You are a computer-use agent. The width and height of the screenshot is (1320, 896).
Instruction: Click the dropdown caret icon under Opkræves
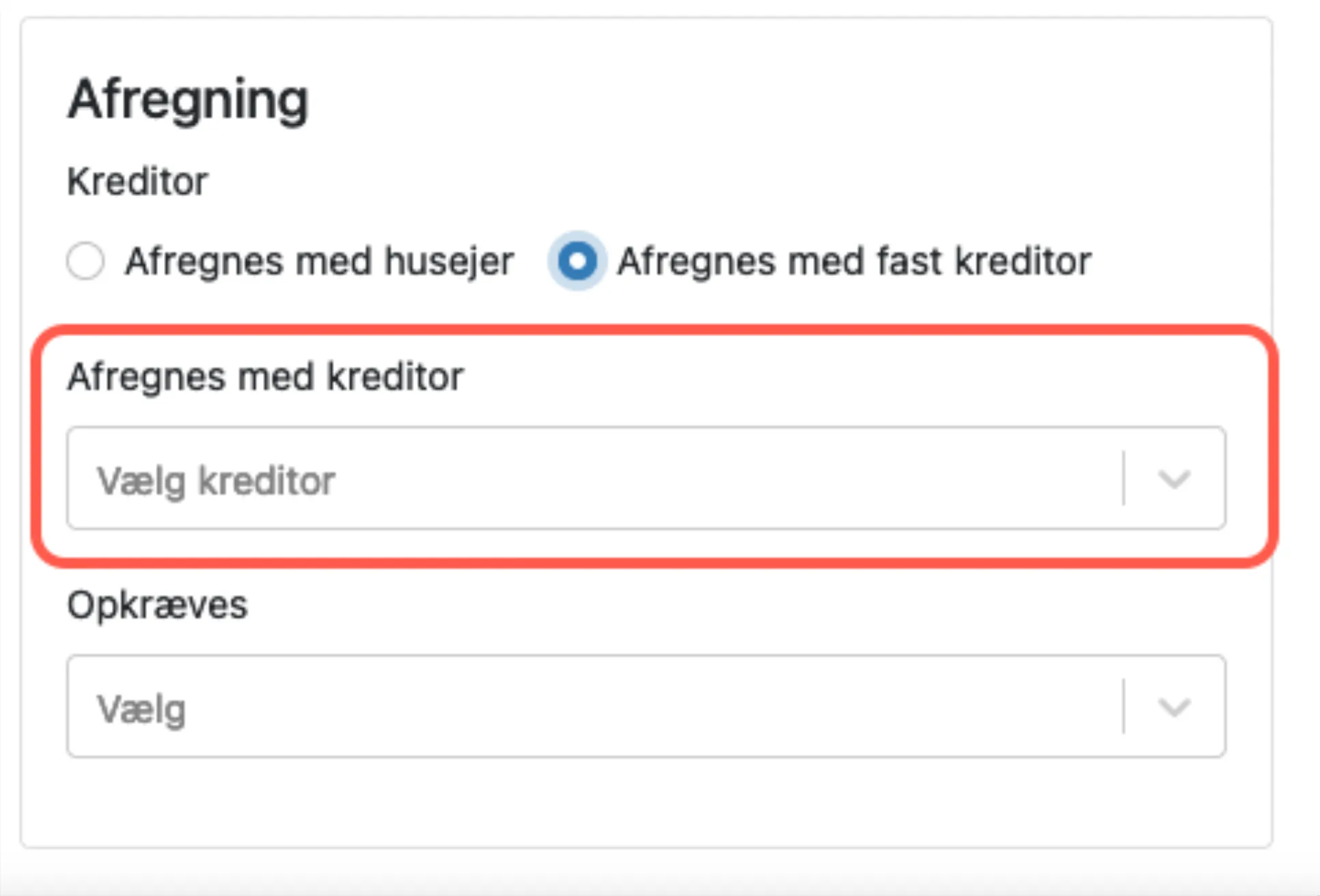[1174, 708]
